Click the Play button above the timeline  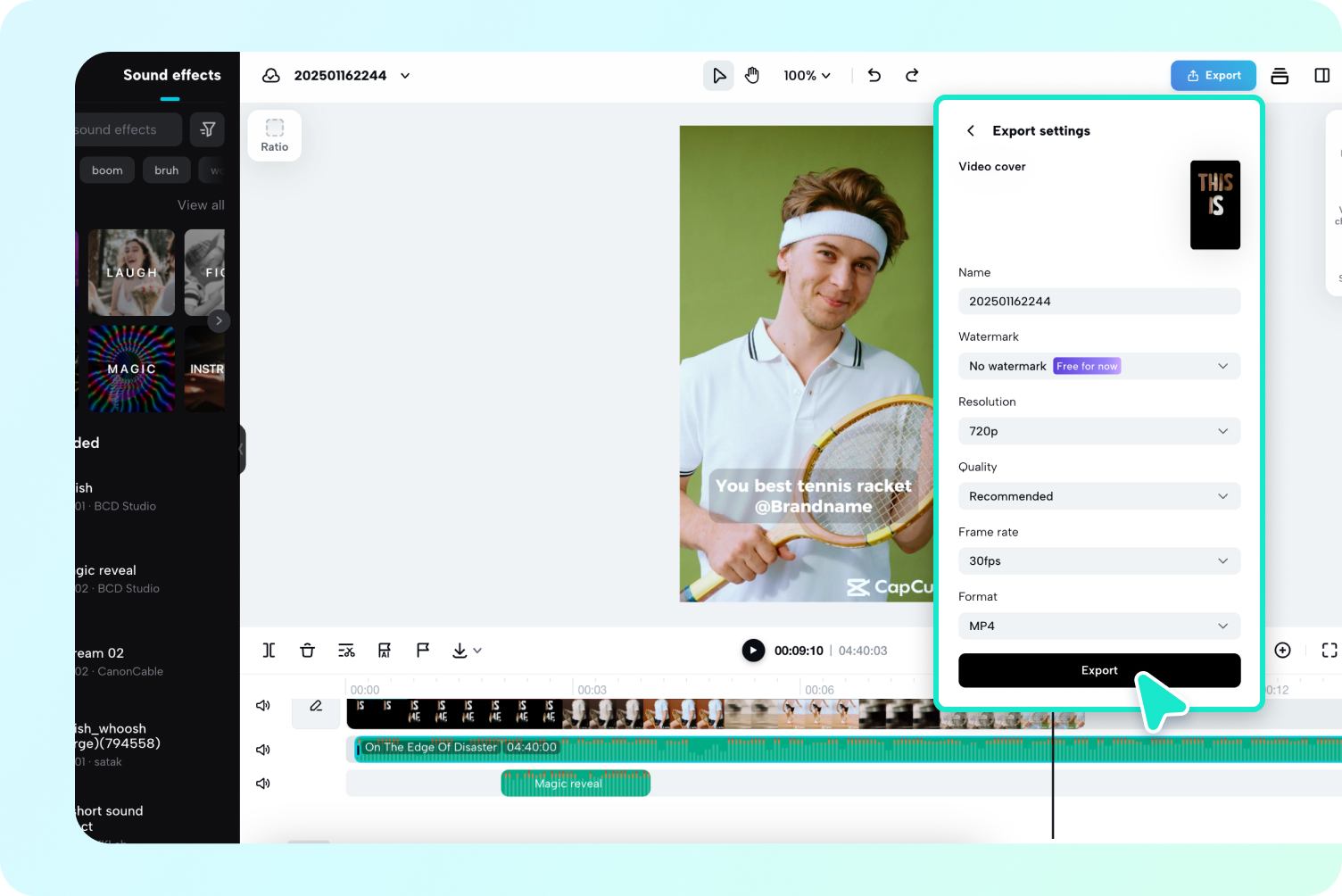[x=752, y=650]
